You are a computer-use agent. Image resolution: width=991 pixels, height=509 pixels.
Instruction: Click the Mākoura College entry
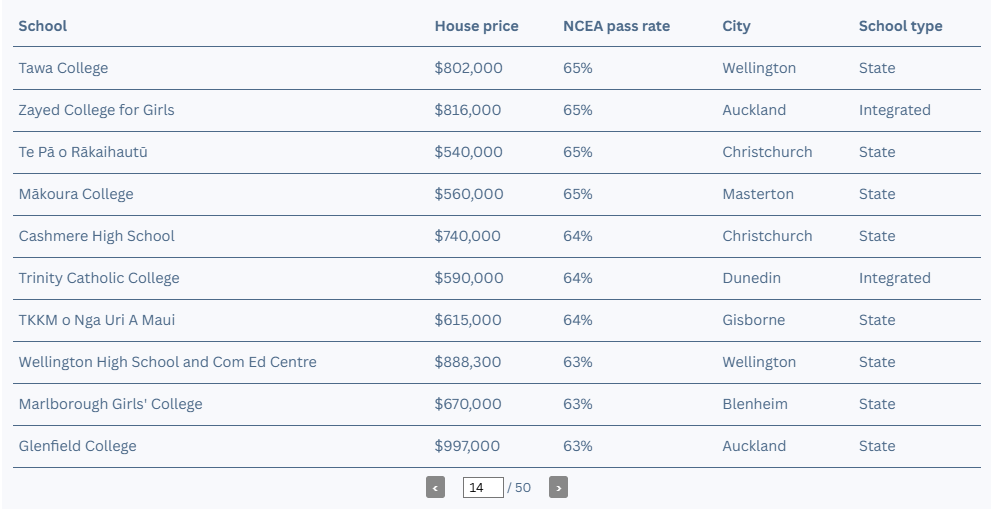tap(76, 194)
